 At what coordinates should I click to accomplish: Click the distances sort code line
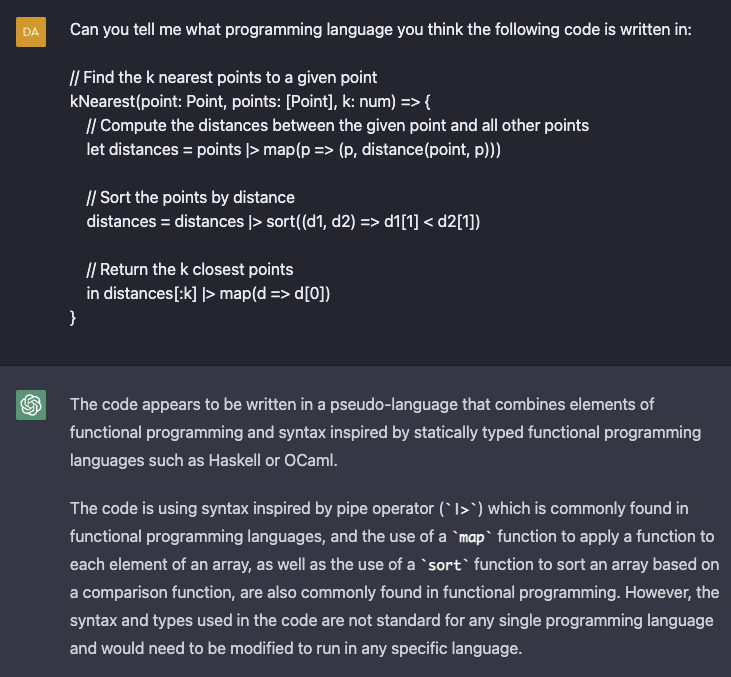[x=283, y=221]
